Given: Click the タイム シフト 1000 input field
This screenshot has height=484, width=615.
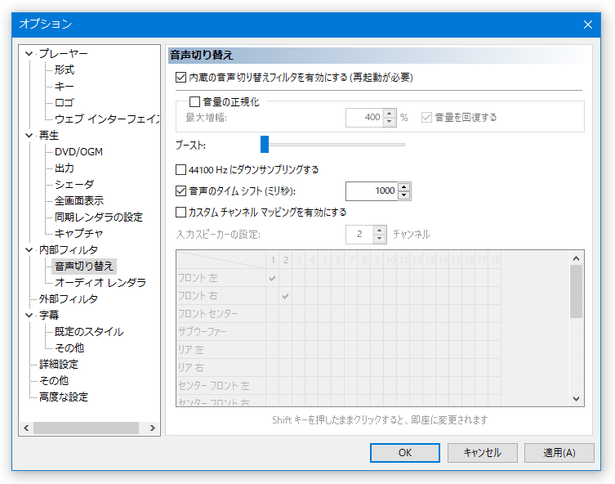Looking at the screenshot, I should click(372, 191).
